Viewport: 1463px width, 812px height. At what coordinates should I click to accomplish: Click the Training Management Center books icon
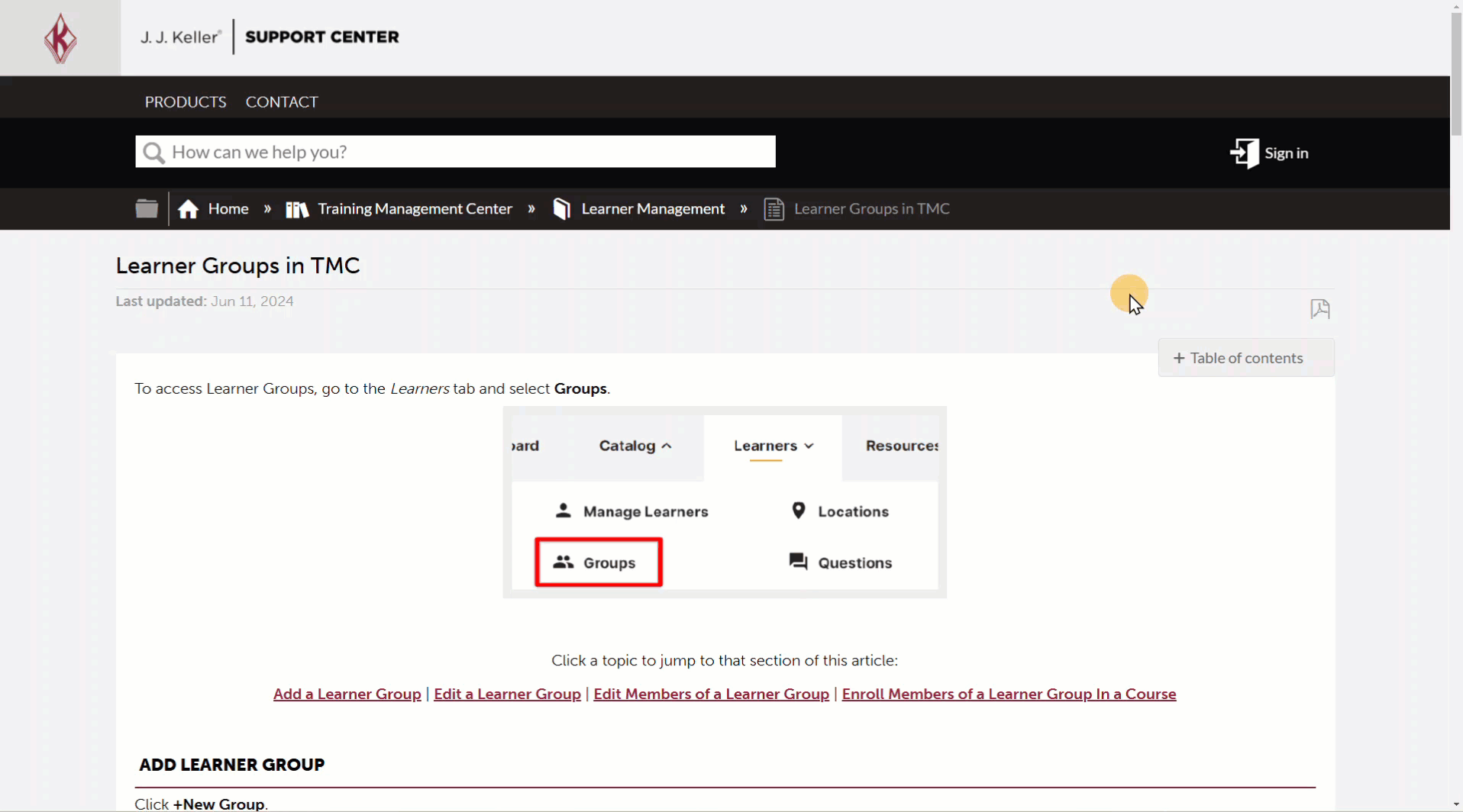[297, 209]
